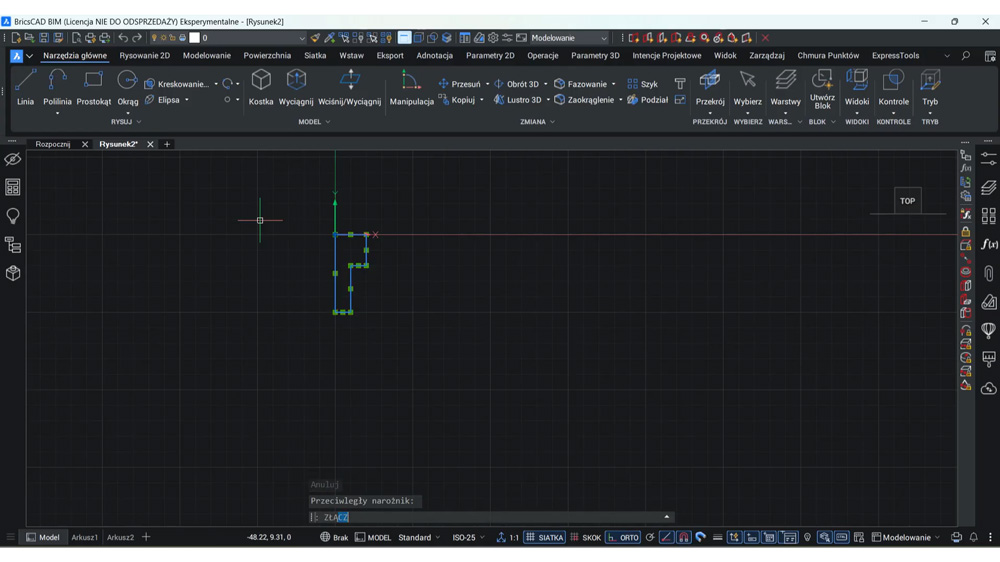1000x562 pixels.
Task: Toggle SIATKA grid in status bar
Action: click(x=545, y=537)
